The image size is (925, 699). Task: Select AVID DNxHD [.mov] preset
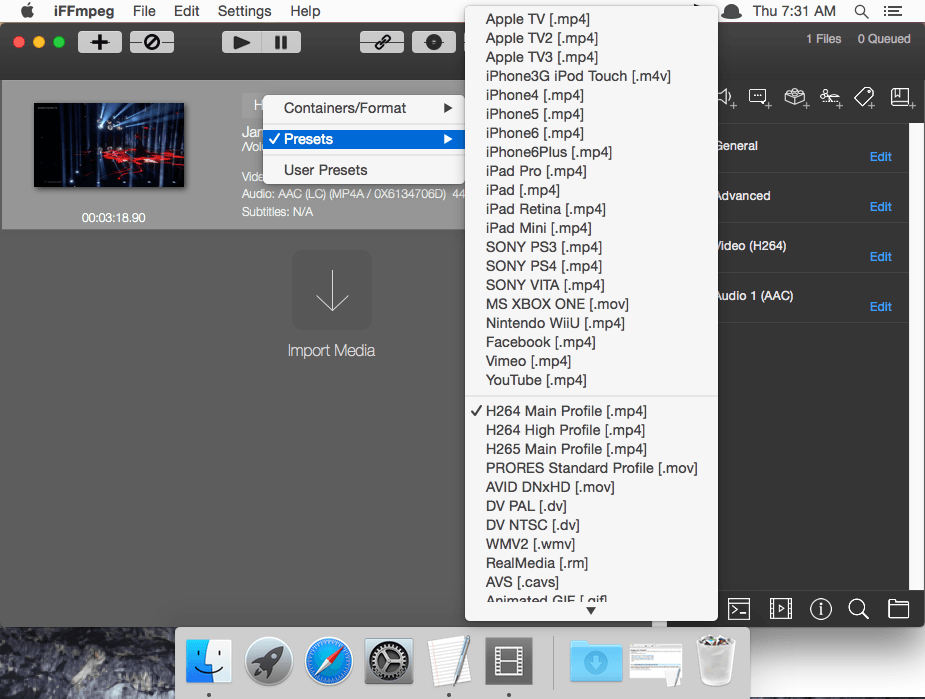point(591,487)
